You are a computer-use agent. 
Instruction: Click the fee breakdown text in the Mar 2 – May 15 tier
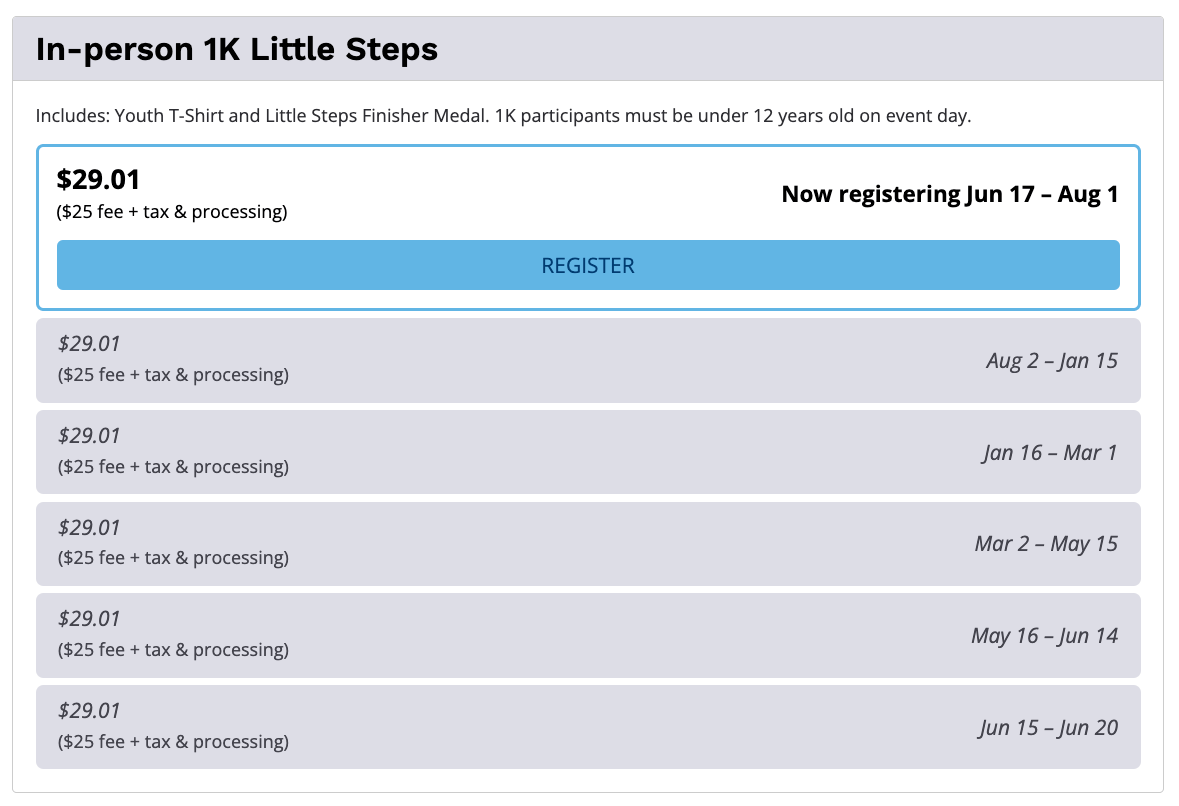[174, 558]
